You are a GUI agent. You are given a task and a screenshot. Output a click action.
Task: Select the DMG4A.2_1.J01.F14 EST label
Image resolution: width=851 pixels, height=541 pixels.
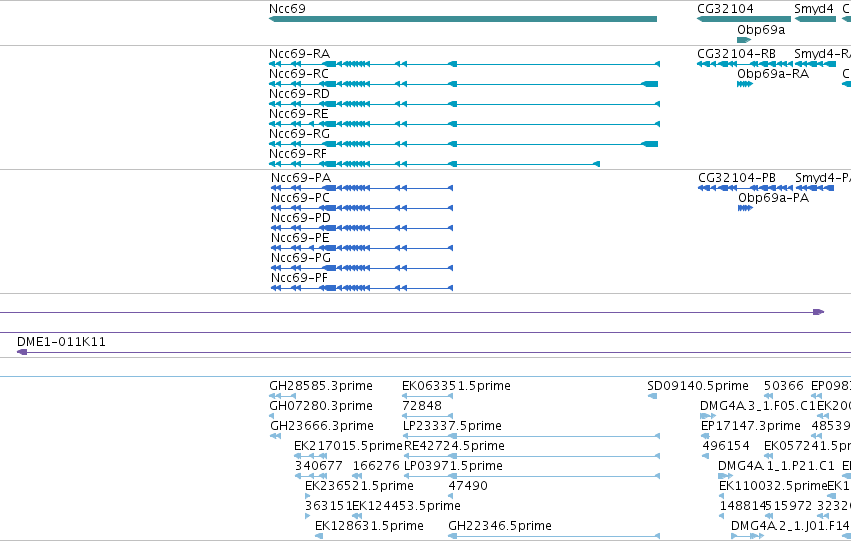click(x=790, y=526)
